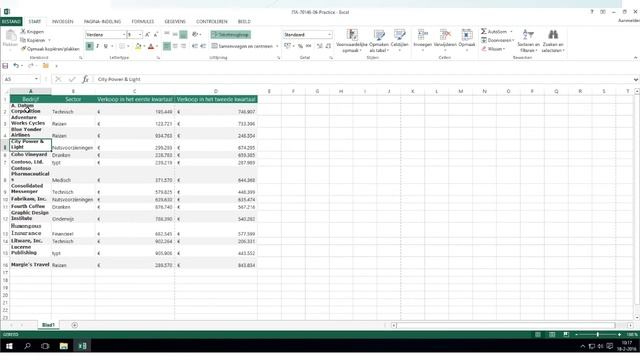Click the fx insert function icon
Image resolution: width=640 pixels, height=360 pixels.
pyautogui.click(x=85, y=79)
